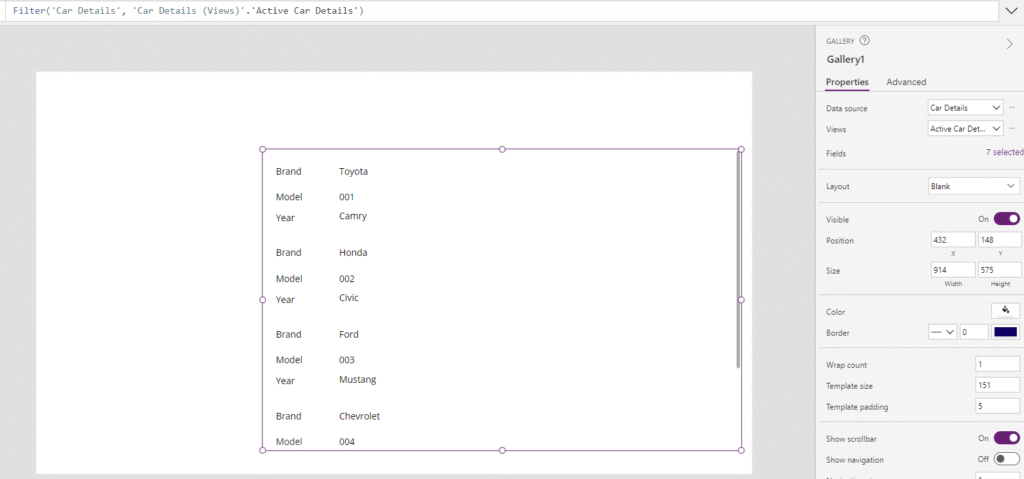Click the Border thickness input field
Image resolution: width=1024 pixels, height=479 pixels.
tap(974, 332)
